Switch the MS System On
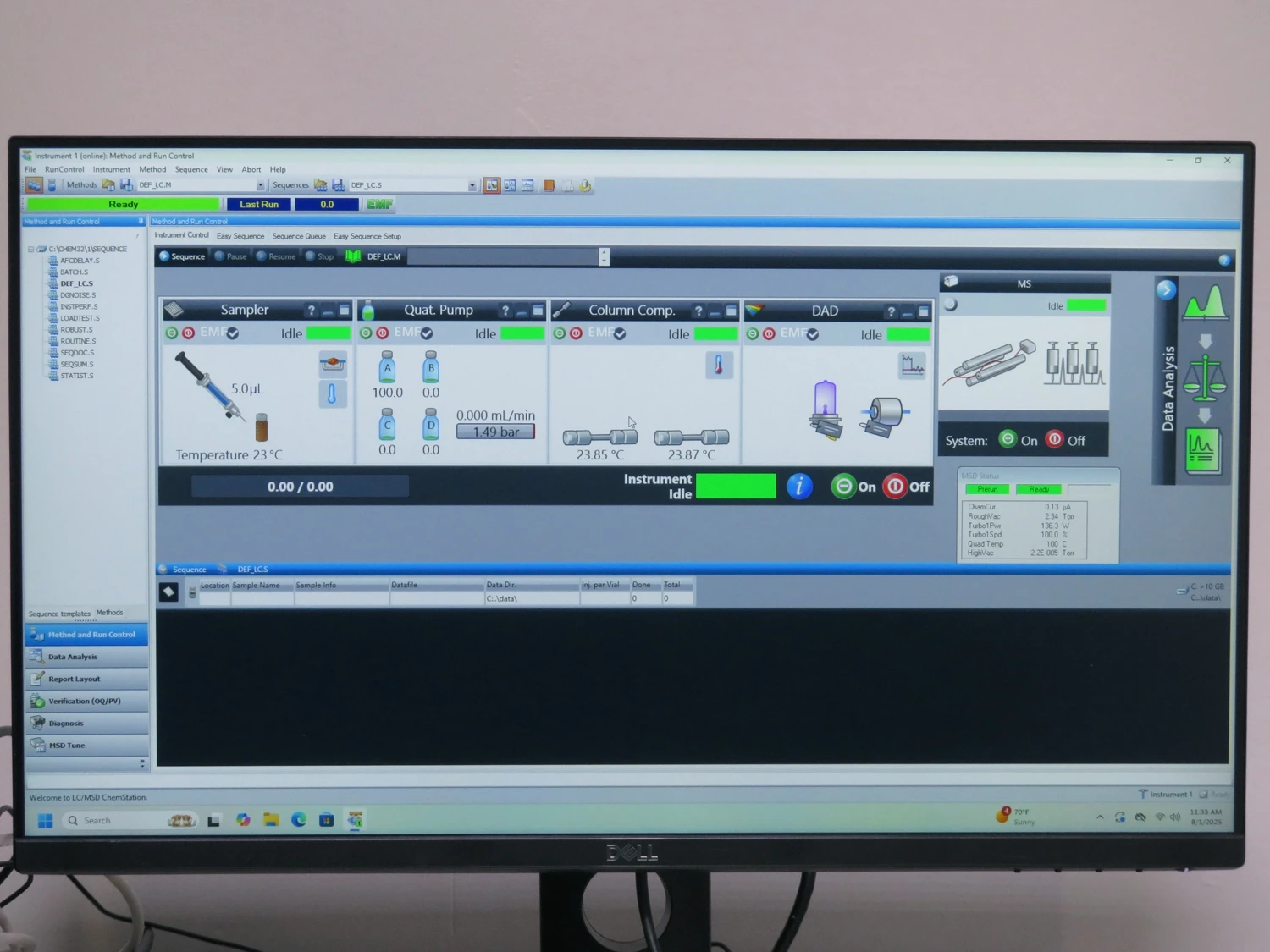 click(1008, 439)
